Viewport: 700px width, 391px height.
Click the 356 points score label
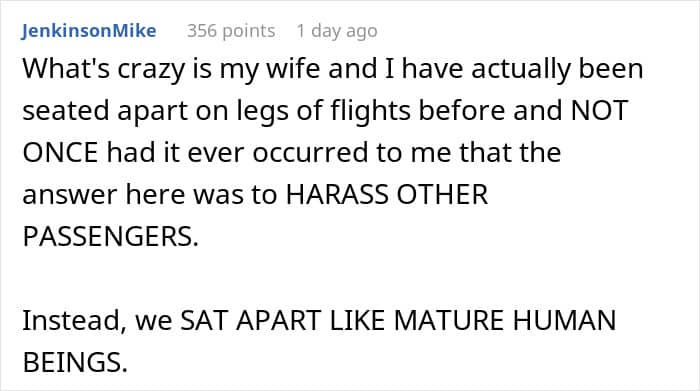(231, 31)
